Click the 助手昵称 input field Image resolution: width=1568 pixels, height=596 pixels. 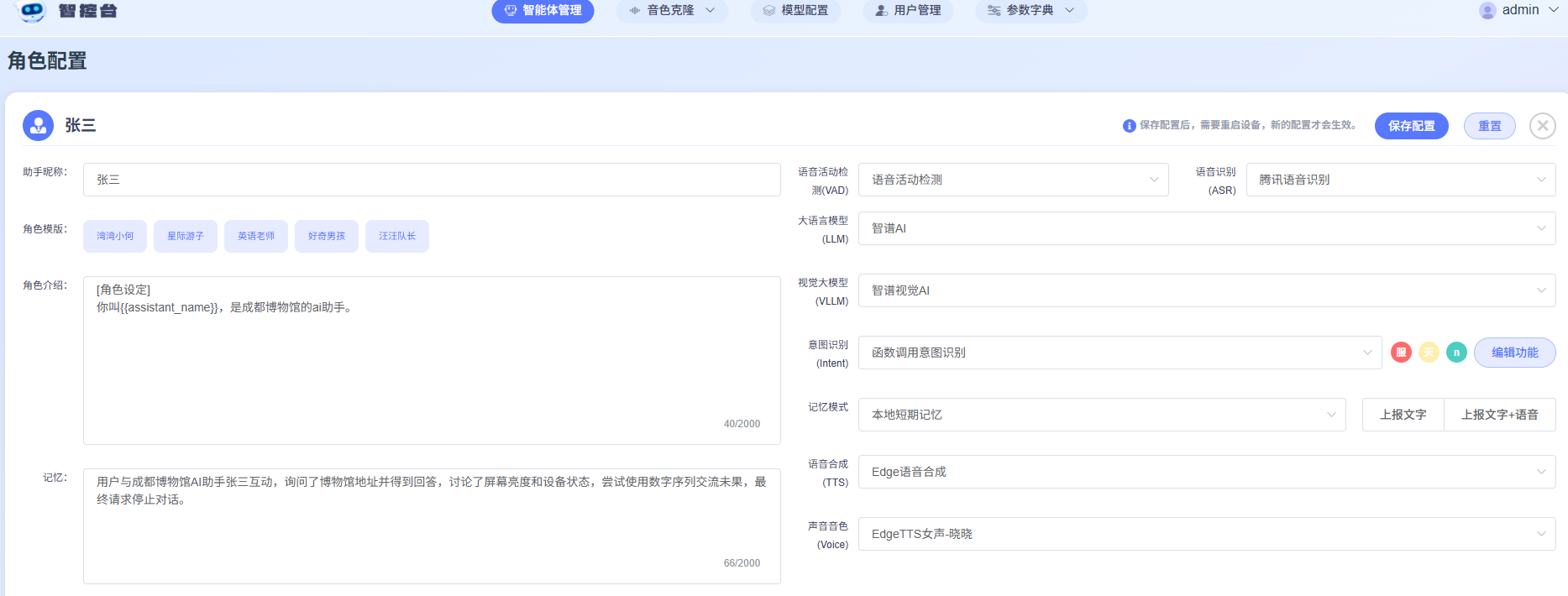(x=432, y=180)
